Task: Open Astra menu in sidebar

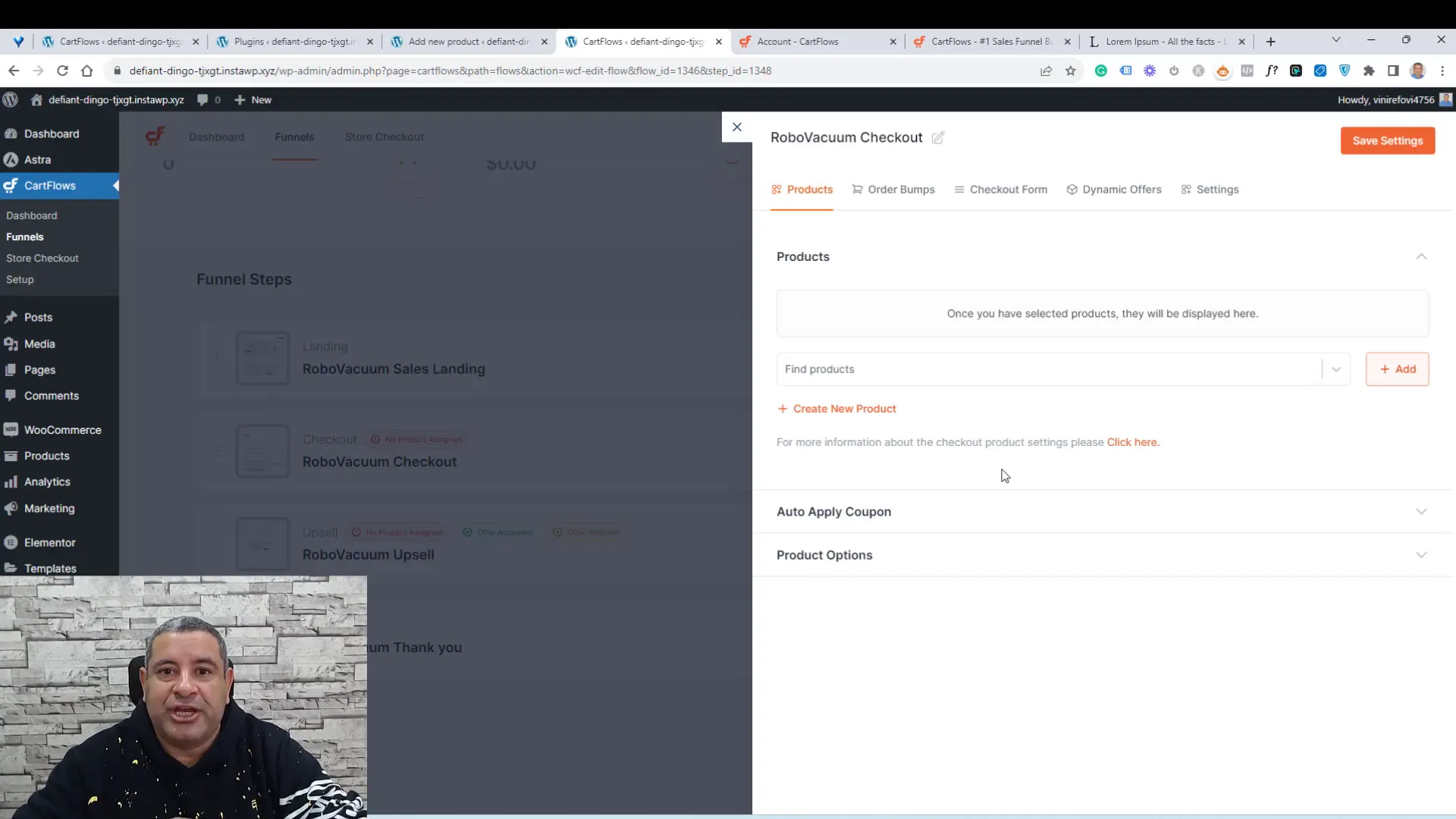Action: click(x=37, y=159)
